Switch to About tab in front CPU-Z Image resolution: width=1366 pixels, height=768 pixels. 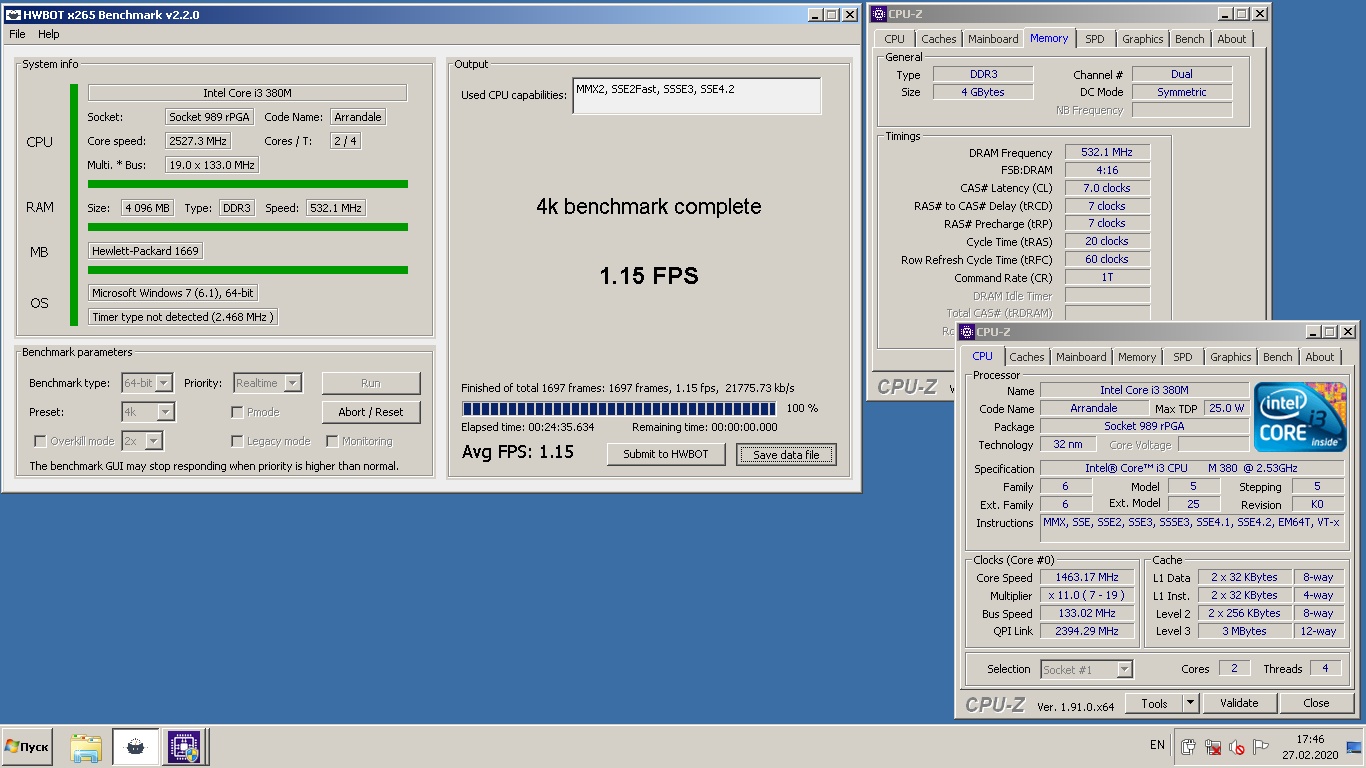[1319, 357]
